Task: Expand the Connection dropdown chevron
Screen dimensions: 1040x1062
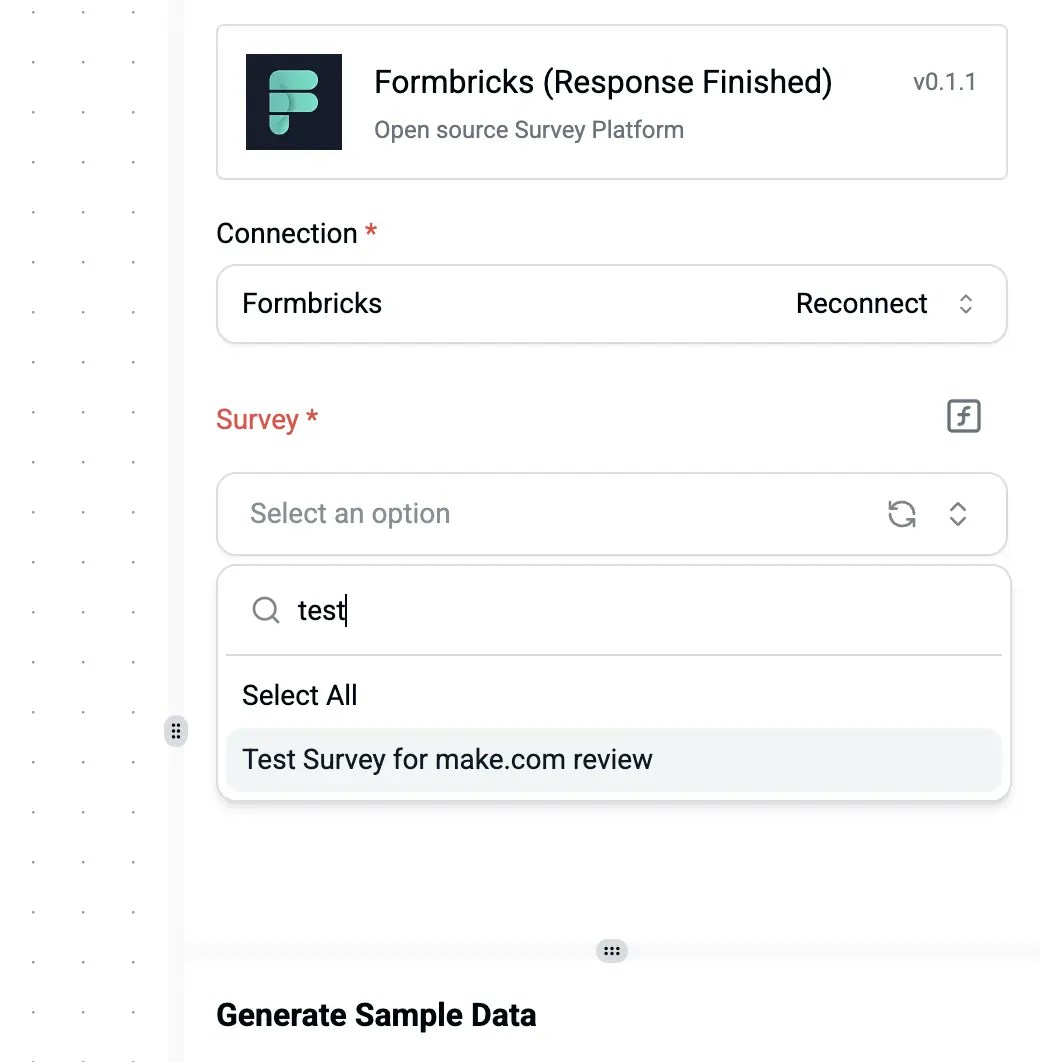Action: click(966, 303)
